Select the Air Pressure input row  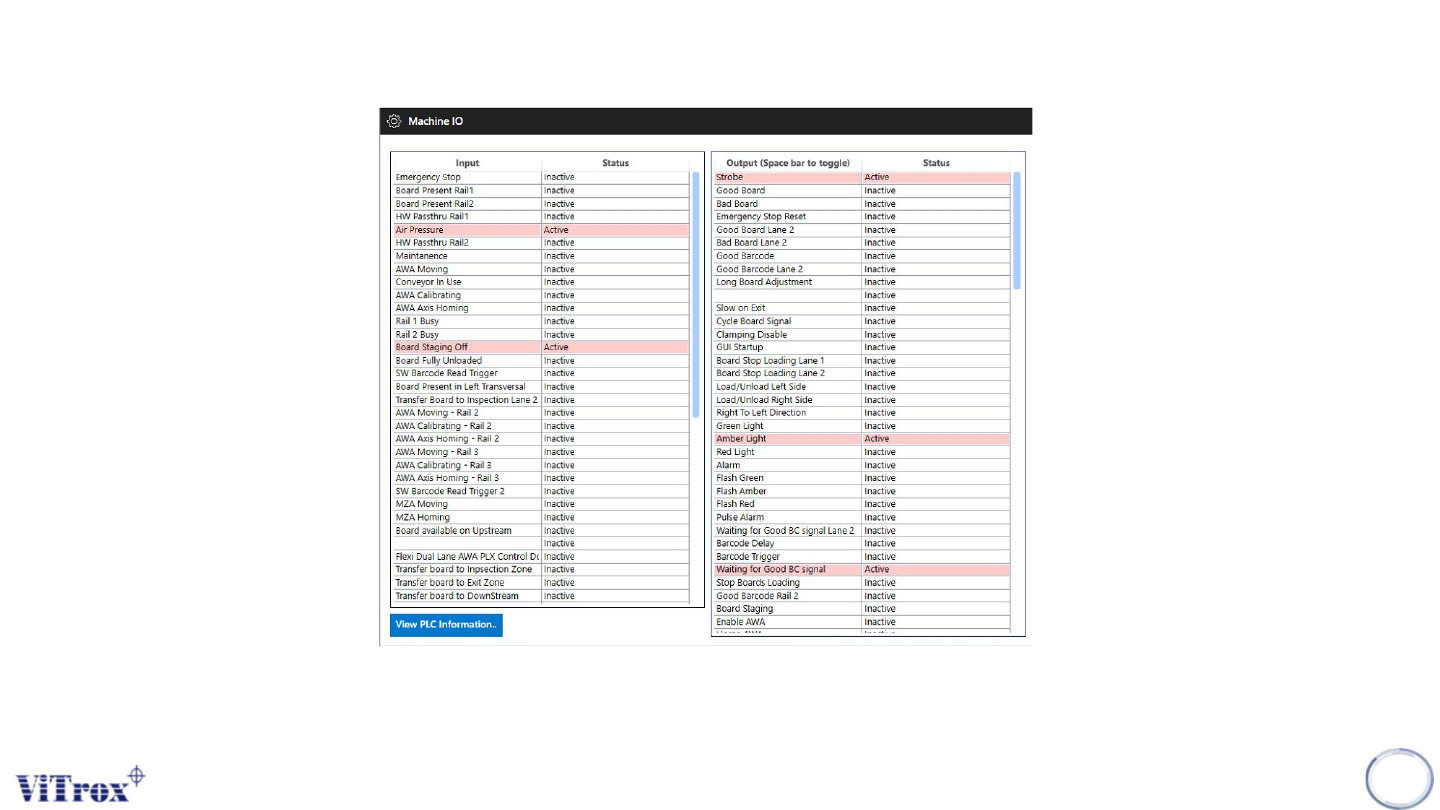(541, 230)
